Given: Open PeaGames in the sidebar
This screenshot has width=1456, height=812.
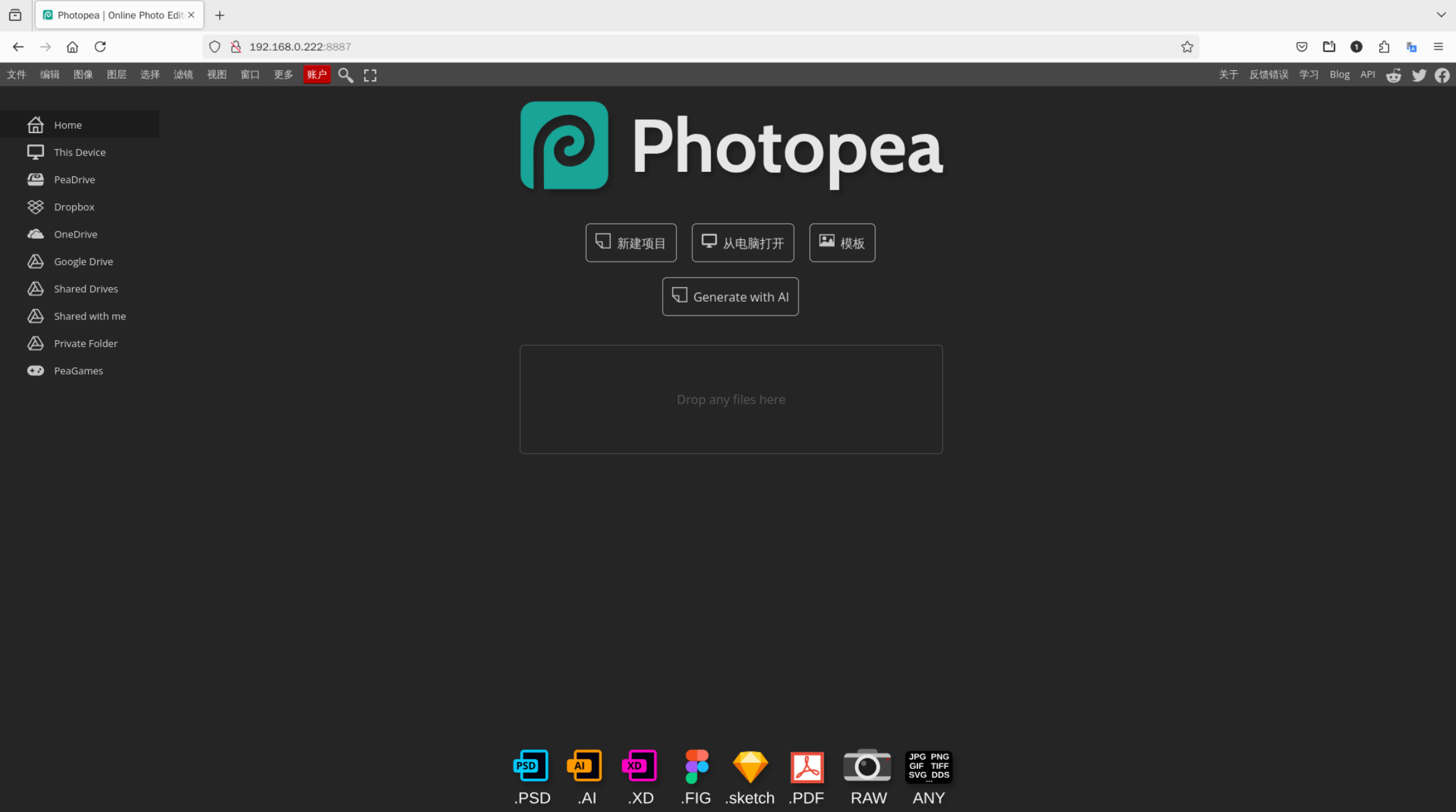Looking at the screenshot, I should pyautogui.click(x=78, y=371).
